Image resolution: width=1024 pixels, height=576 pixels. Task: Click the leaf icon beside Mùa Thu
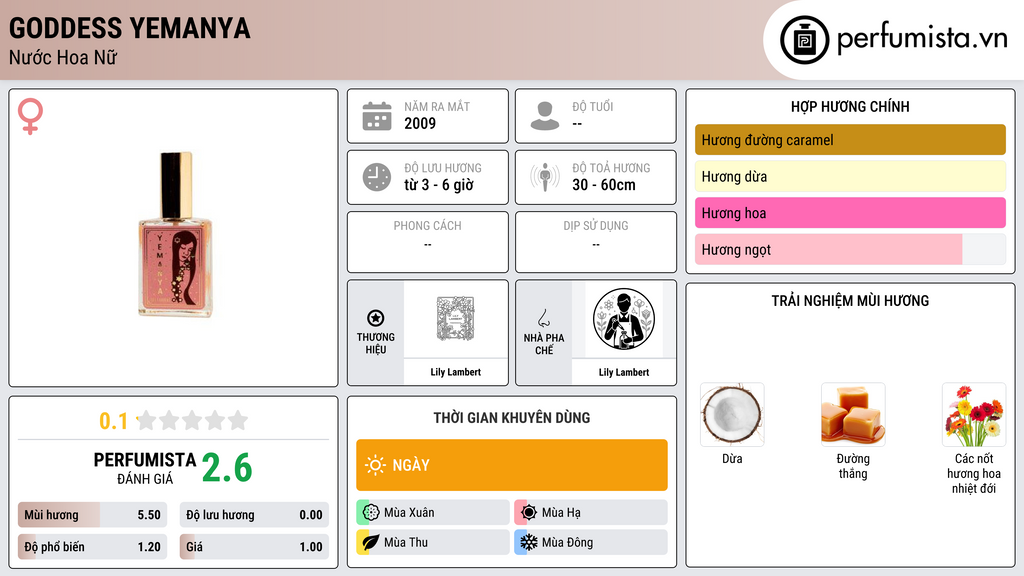coord(371,542)
